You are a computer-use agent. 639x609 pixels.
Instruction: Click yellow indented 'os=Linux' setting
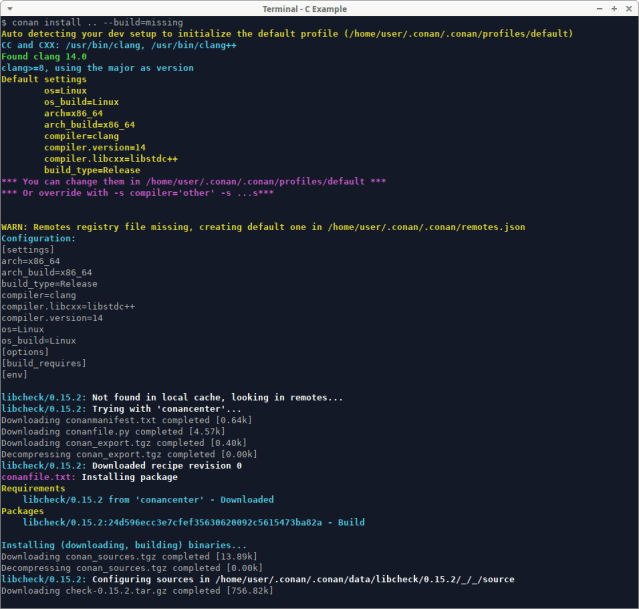pos(65,90)
